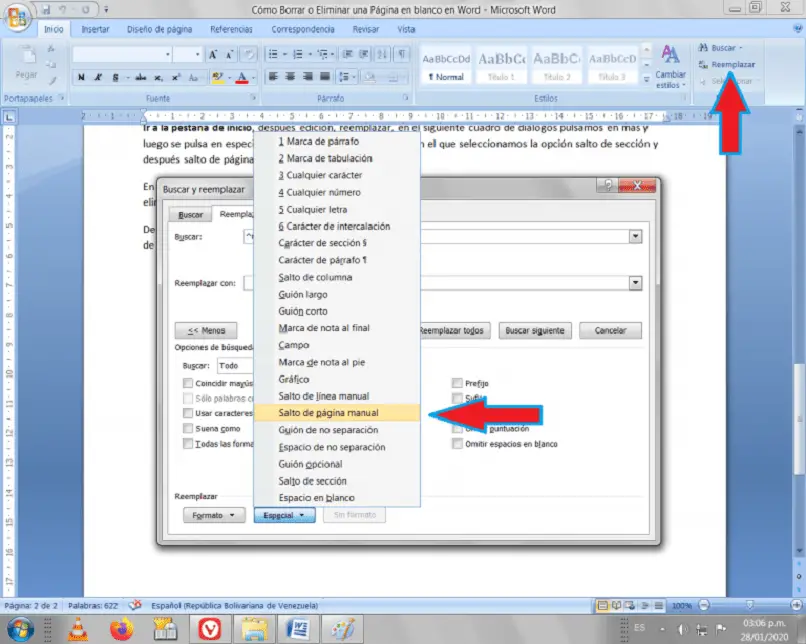806x644 pixels.
Task: Align text right in Párrafo group
Action: (307, 77)
